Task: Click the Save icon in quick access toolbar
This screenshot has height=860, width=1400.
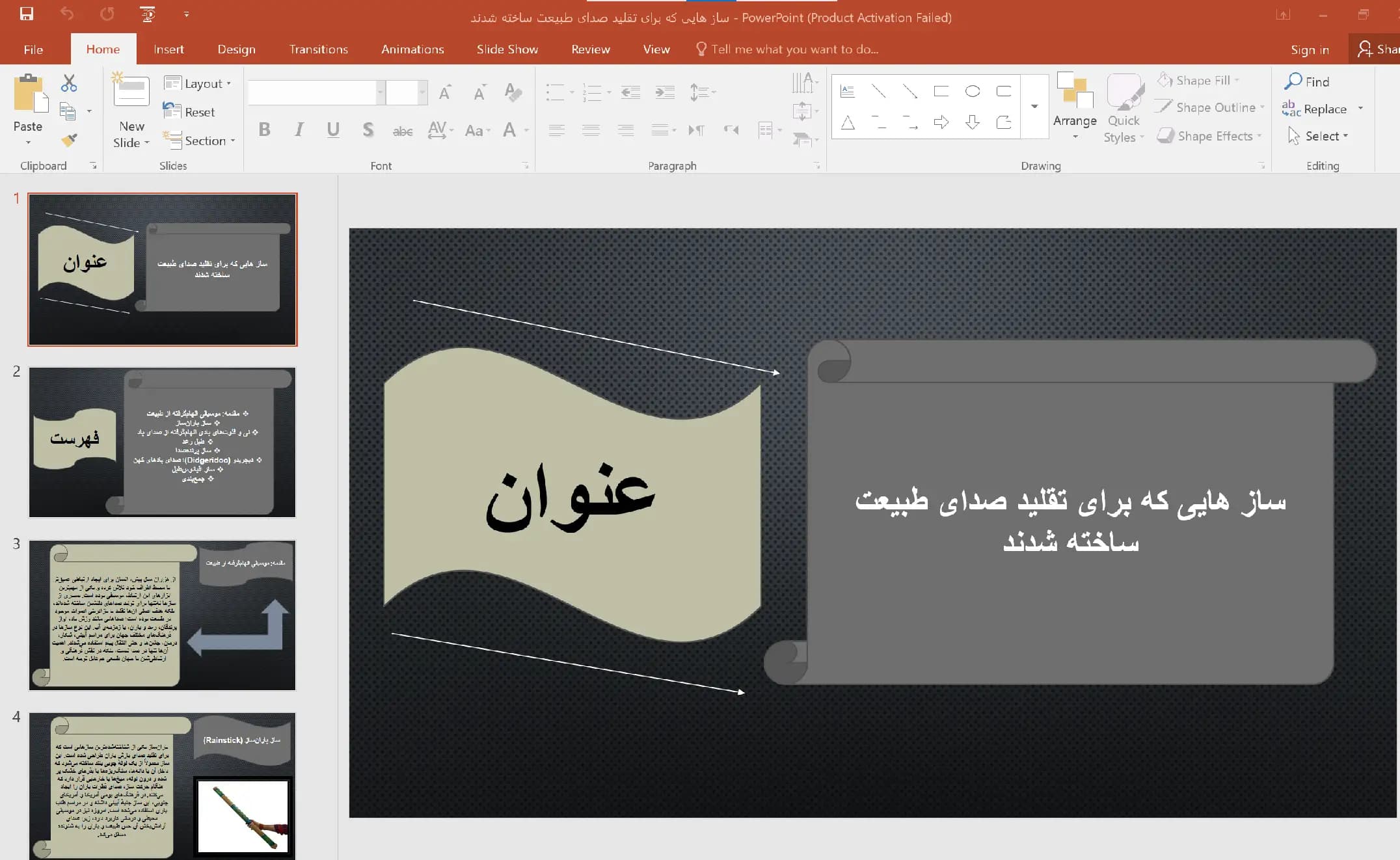Action: tap(27, 14)
